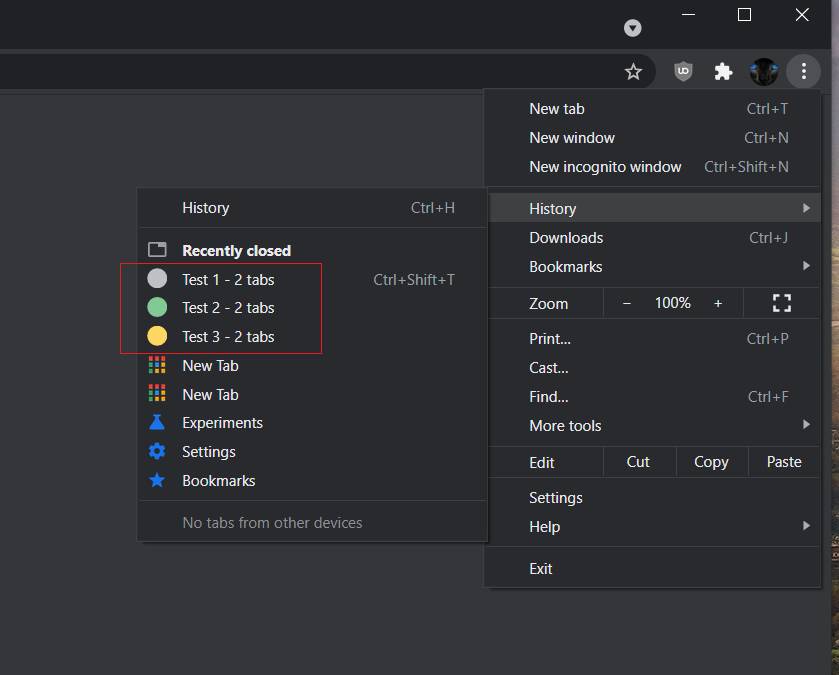Open Downloads from the menu
The height and width of the screenshot is (675, 839).
(x=652, y=237)
